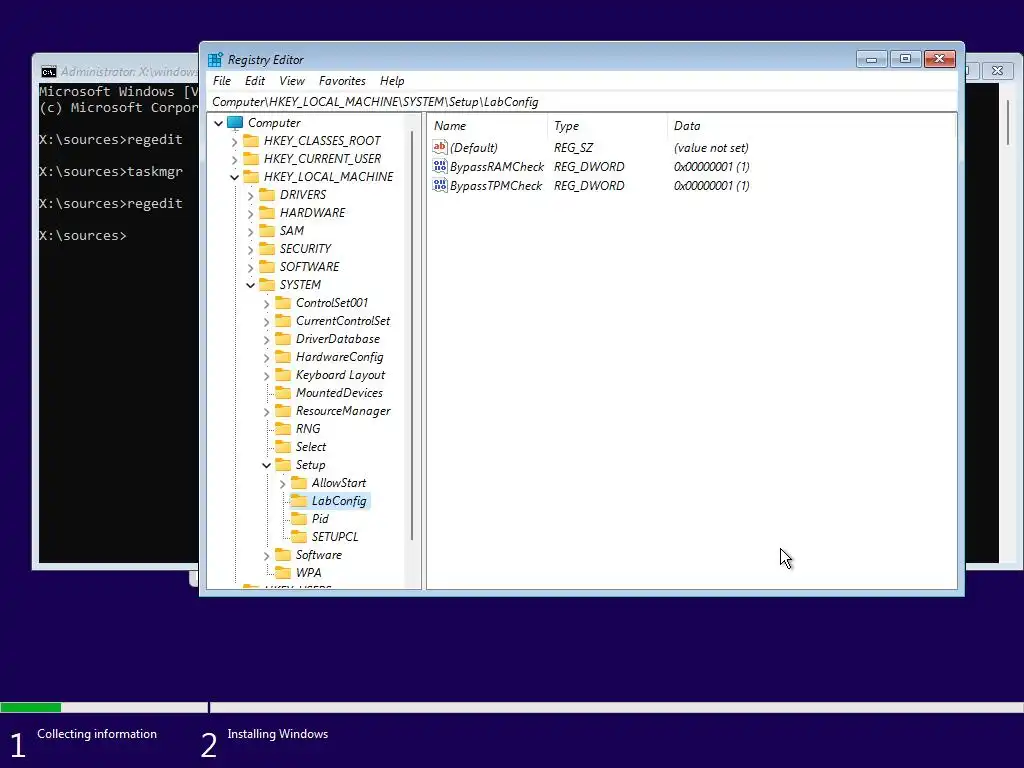The image size is (1024, 768).
Task: Click the green setup progress bar
Action: click(31, 707)
